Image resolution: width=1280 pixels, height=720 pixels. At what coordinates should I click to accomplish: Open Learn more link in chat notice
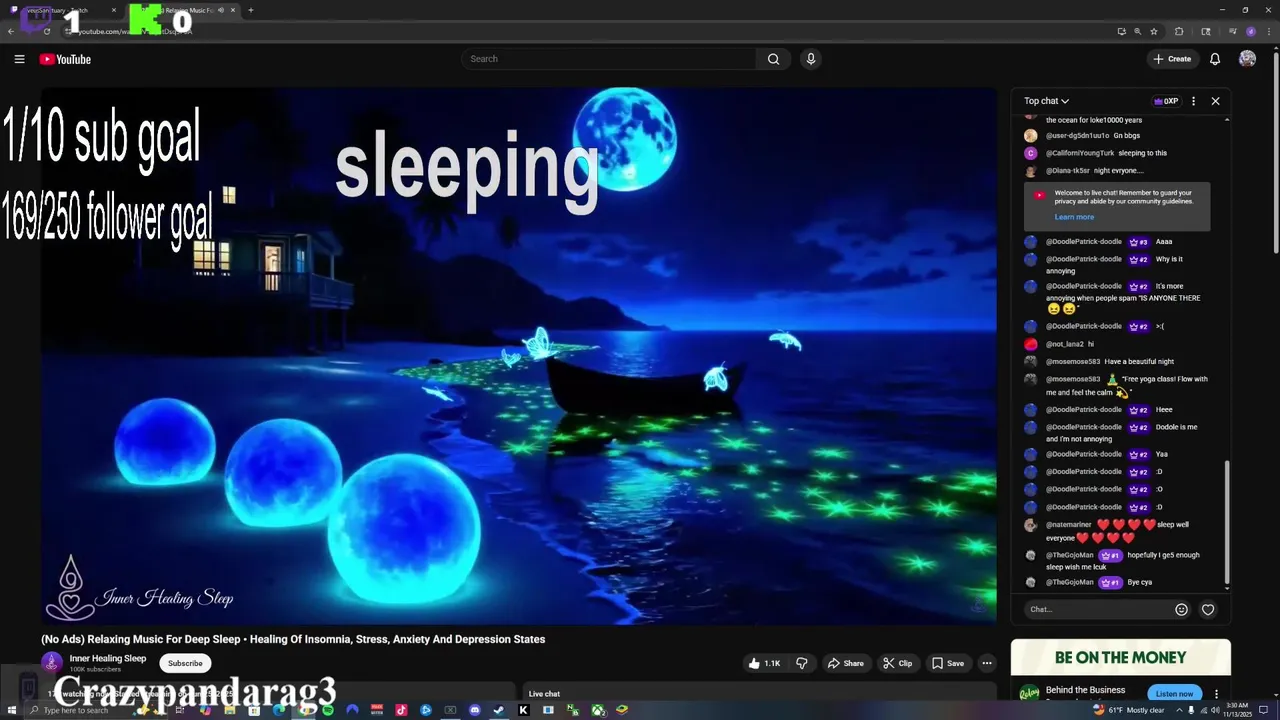pyautogui.click(x=1074, y=217)
